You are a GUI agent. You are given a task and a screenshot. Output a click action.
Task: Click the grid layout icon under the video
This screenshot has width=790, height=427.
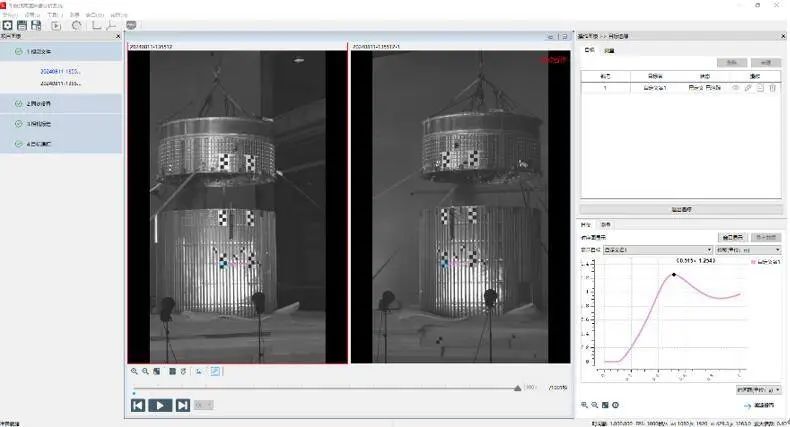[x=172, y=371]
